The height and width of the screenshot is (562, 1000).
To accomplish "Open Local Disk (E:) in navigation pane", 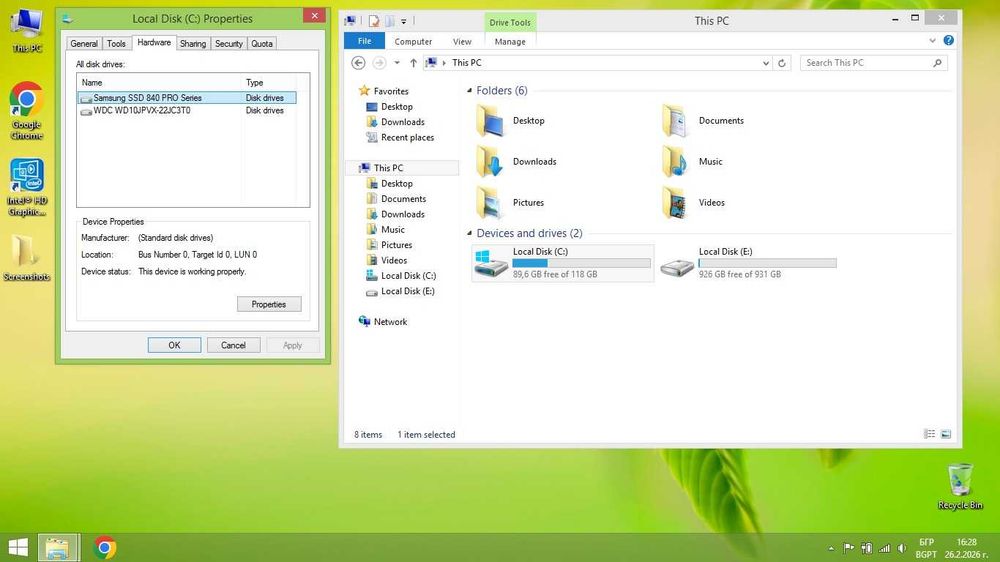I will click(401, 291).
